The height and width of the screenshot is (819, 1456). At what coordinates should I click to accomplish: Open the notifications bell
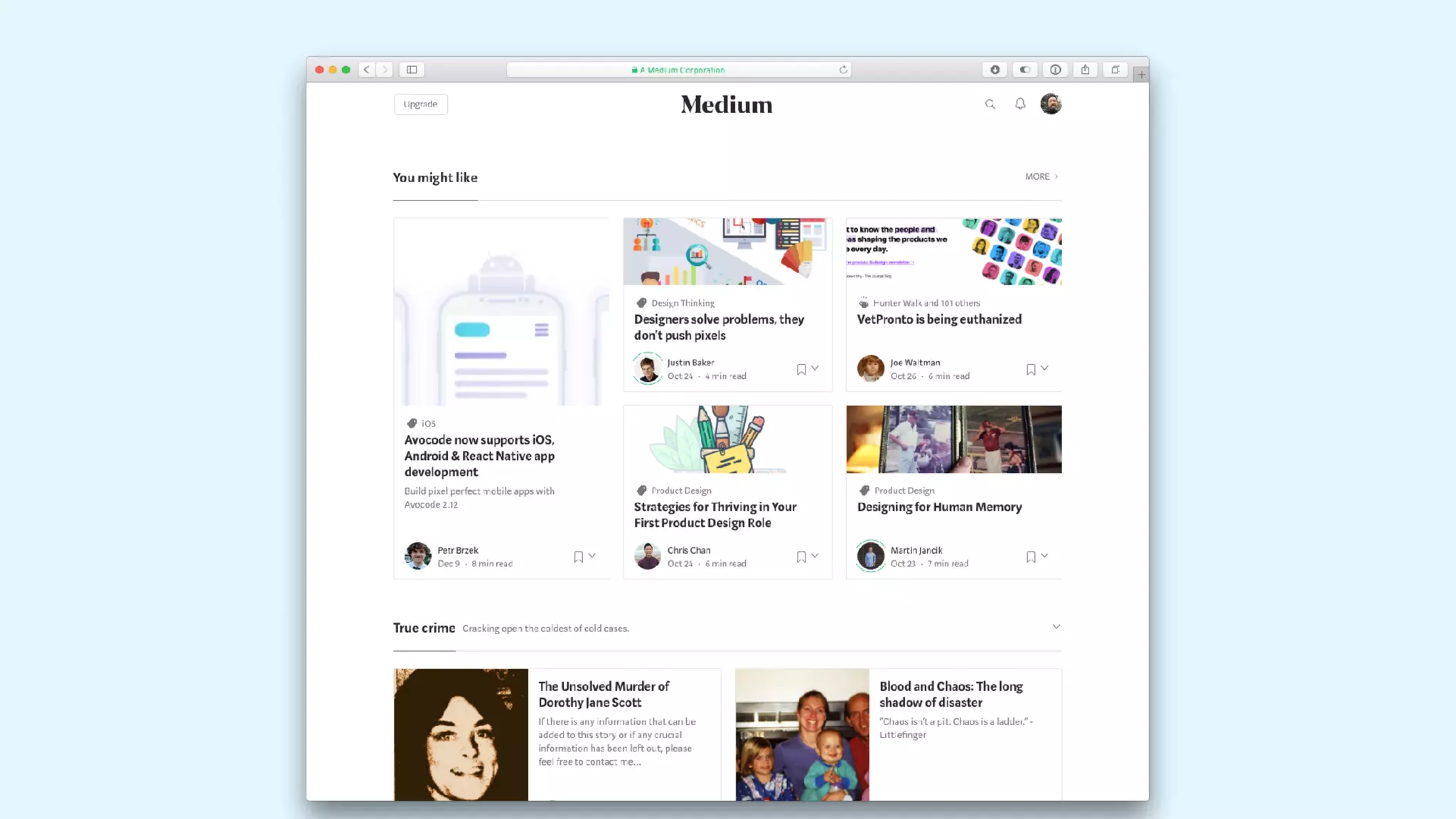[1020, 104]
